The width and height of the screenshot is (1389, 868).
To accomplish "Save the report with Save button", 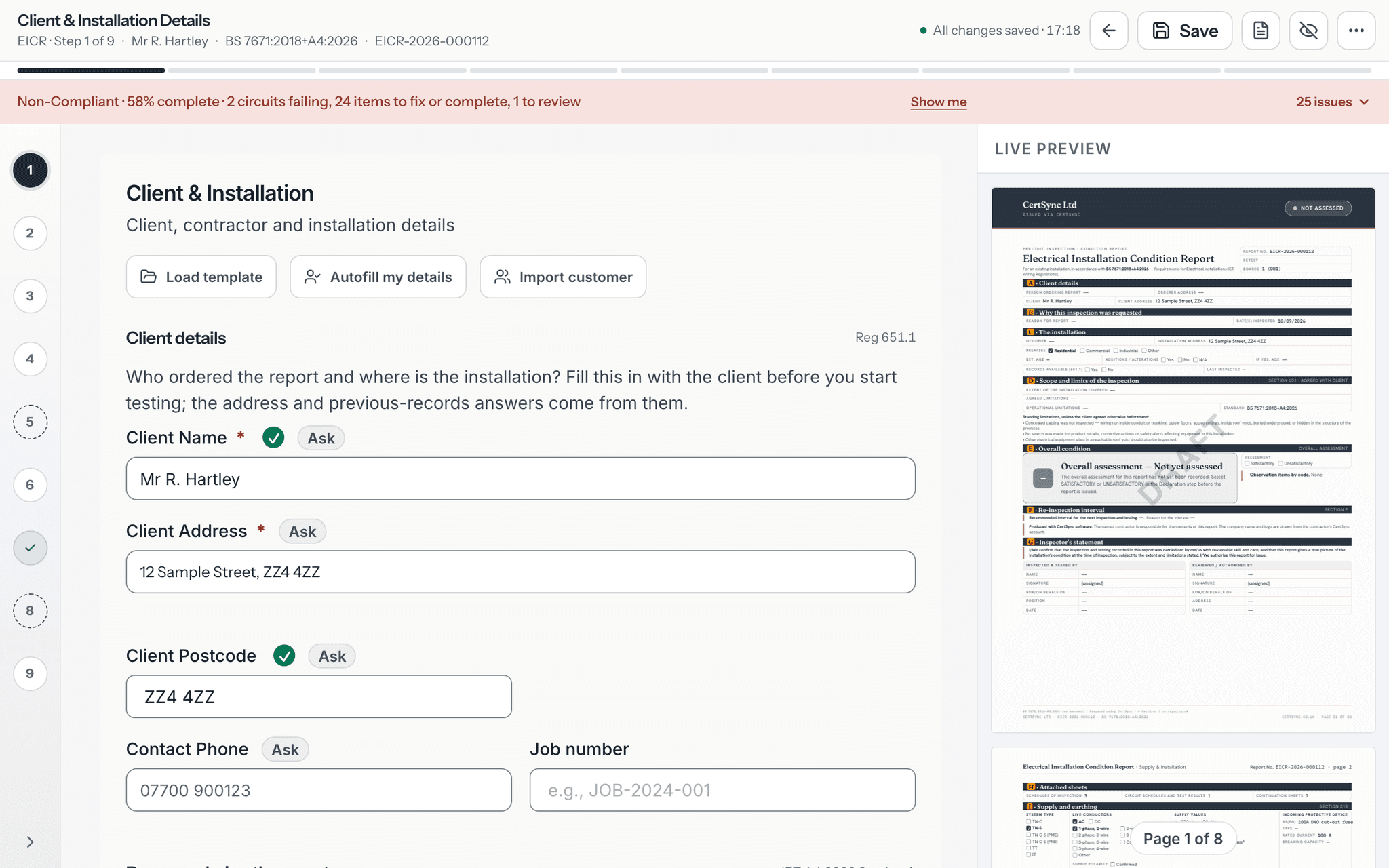I will click(x=1185, y=31).
